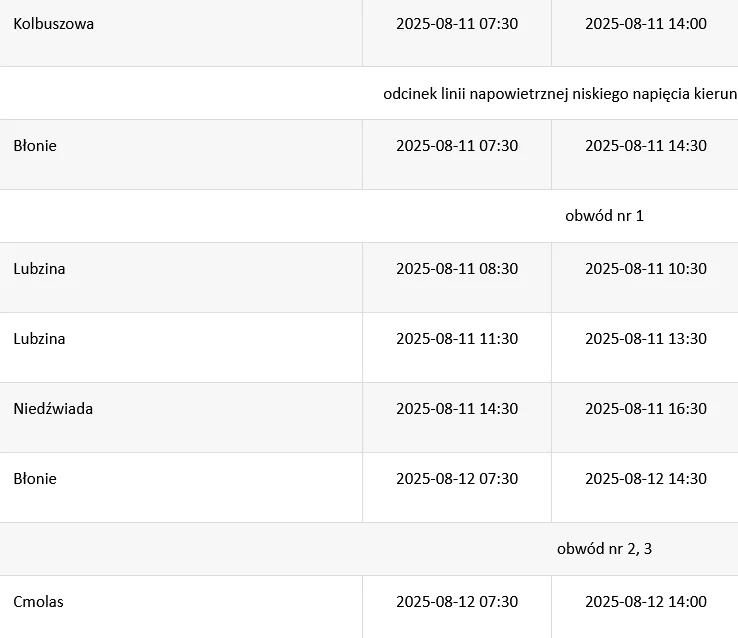Screen dimensions: 738x638
Task: Select the Błonie cell dated 2025-08-12
Action: [x=36, y=479]
